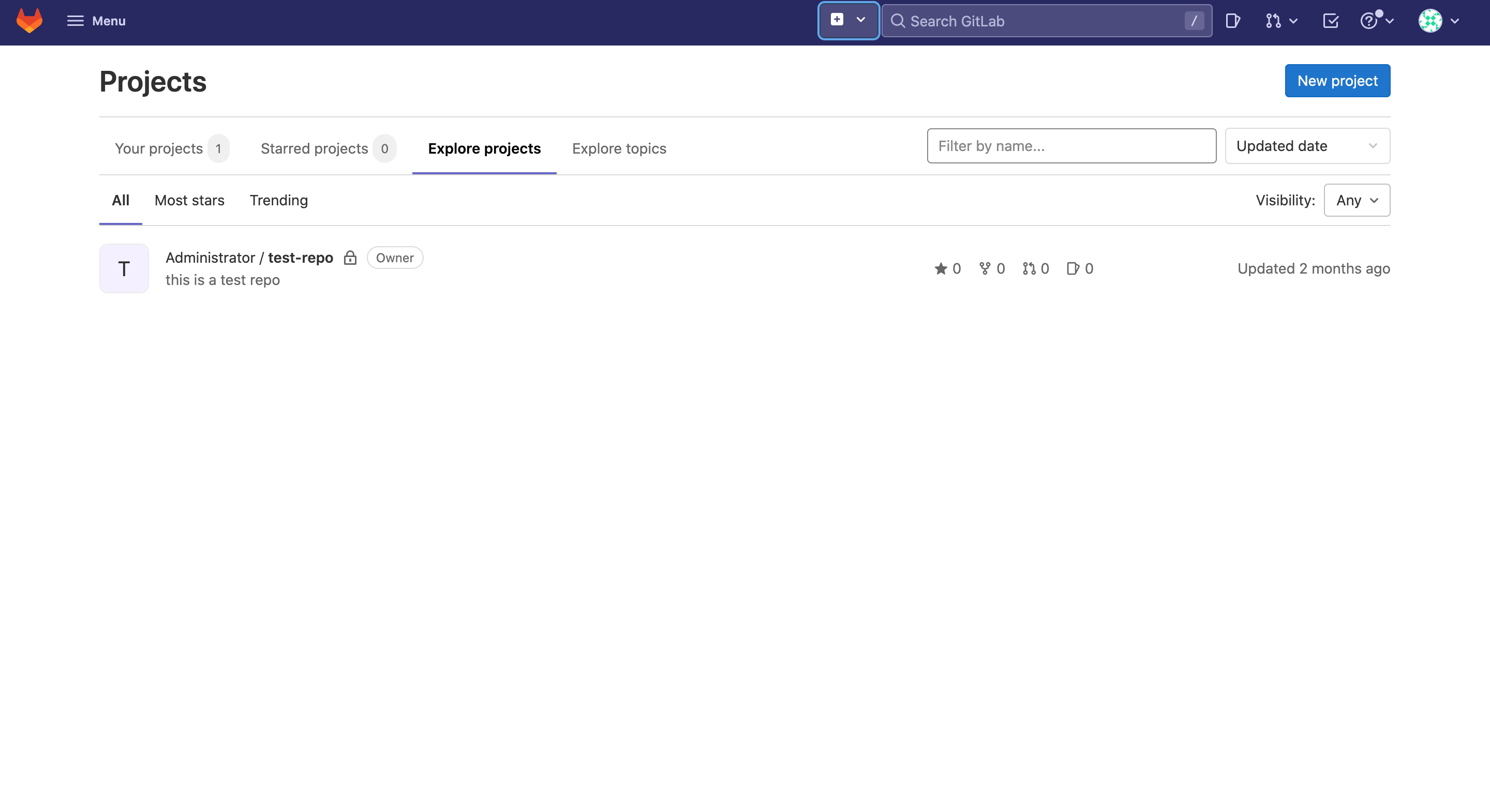1490x812 pixels.
Task: Click the slash shortcut badge in search
Action: [x=1194, y=21]
